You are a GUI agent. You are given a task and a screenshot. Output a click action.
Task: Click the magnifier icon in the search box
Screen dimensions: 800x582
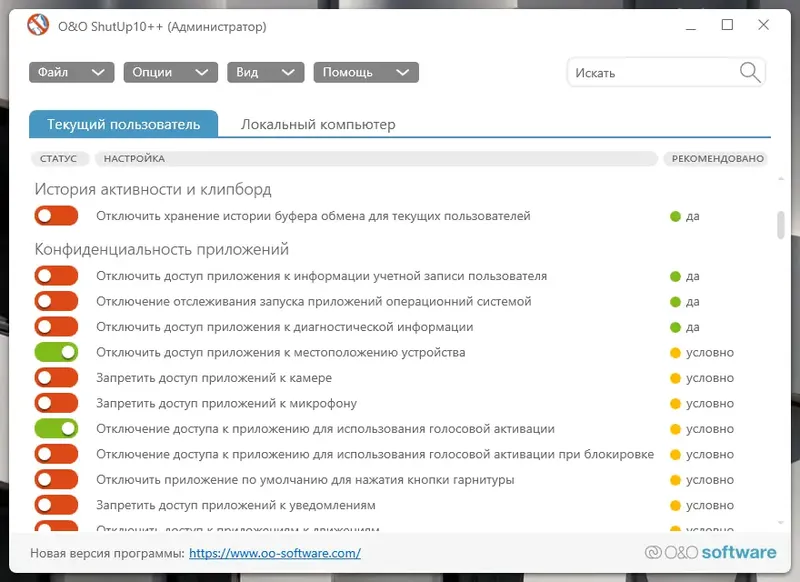pyautogui.click(x=748, y=72)
